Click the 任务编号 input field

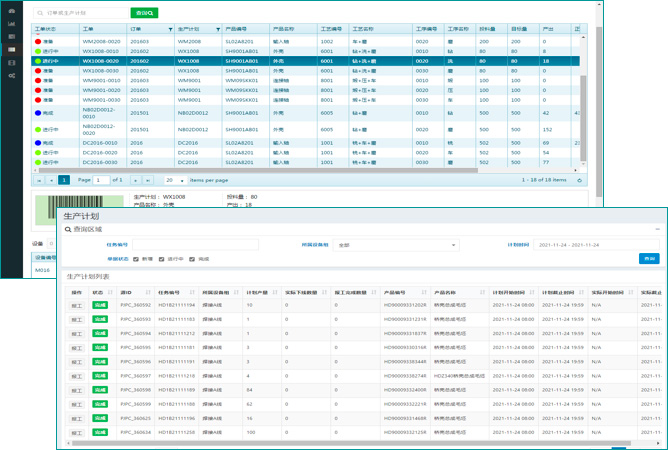(x=195, y=244)
